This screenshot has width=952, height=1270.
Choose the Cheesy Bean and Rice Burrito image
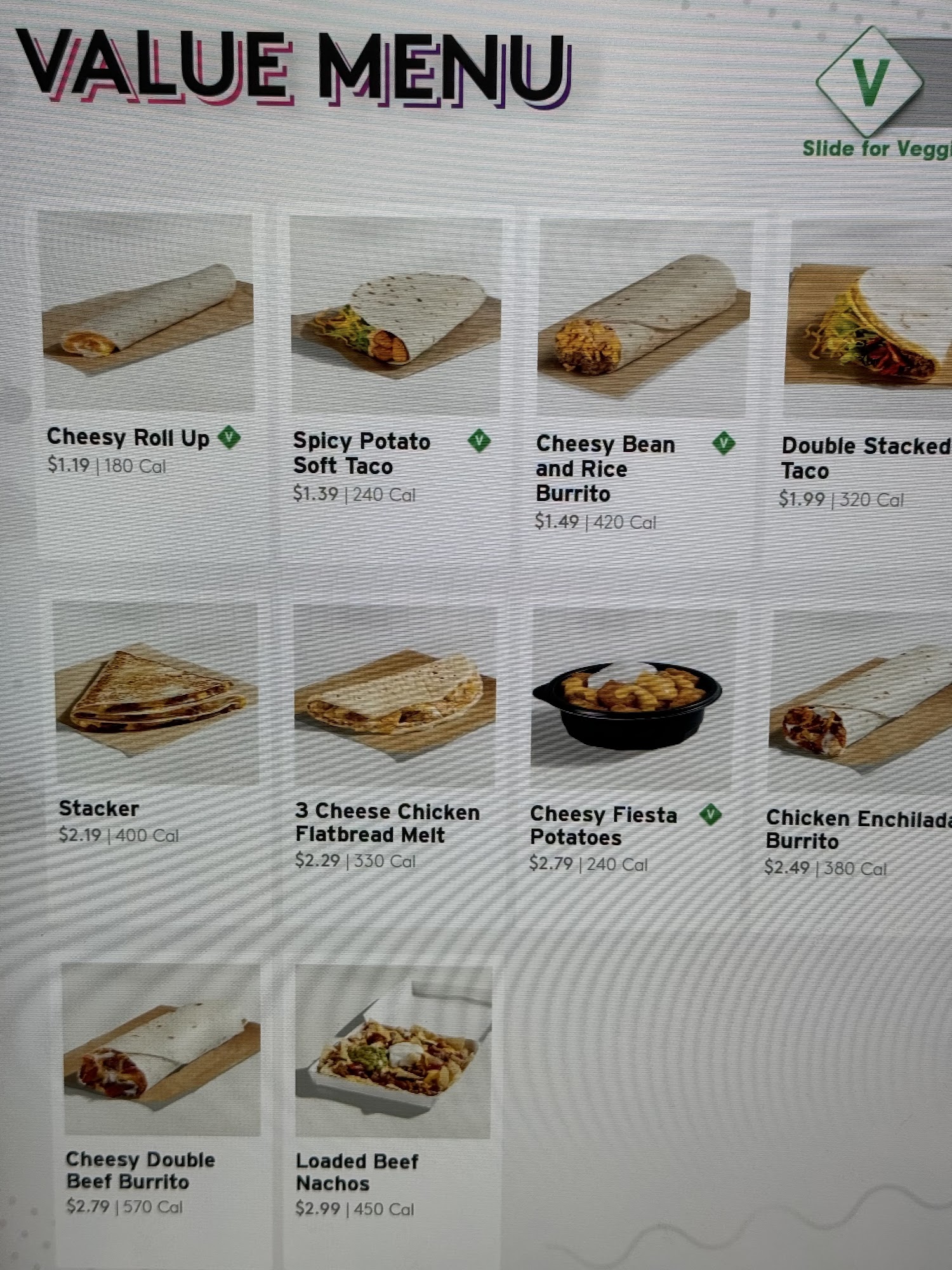pyautogui.click(x=644, y=319)
